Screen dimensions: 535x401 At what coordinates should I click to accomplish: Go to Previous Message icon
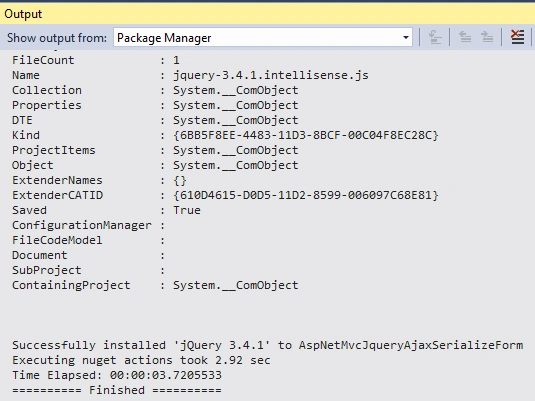465,37
